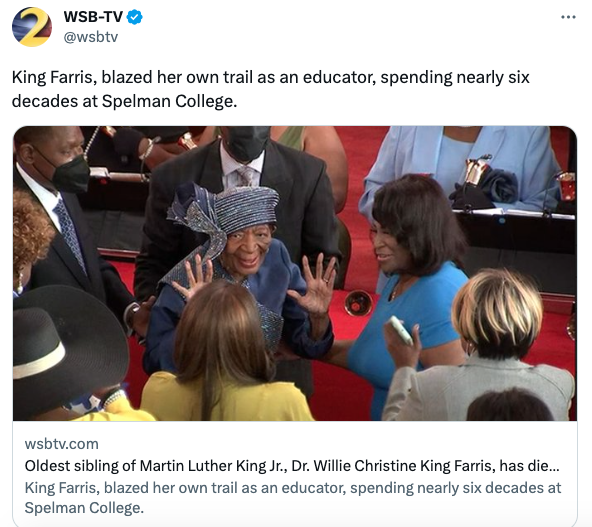Follow the wsbtv.com domain link
The width and height of the screenshot is (592, 527).
click(62, 444)
